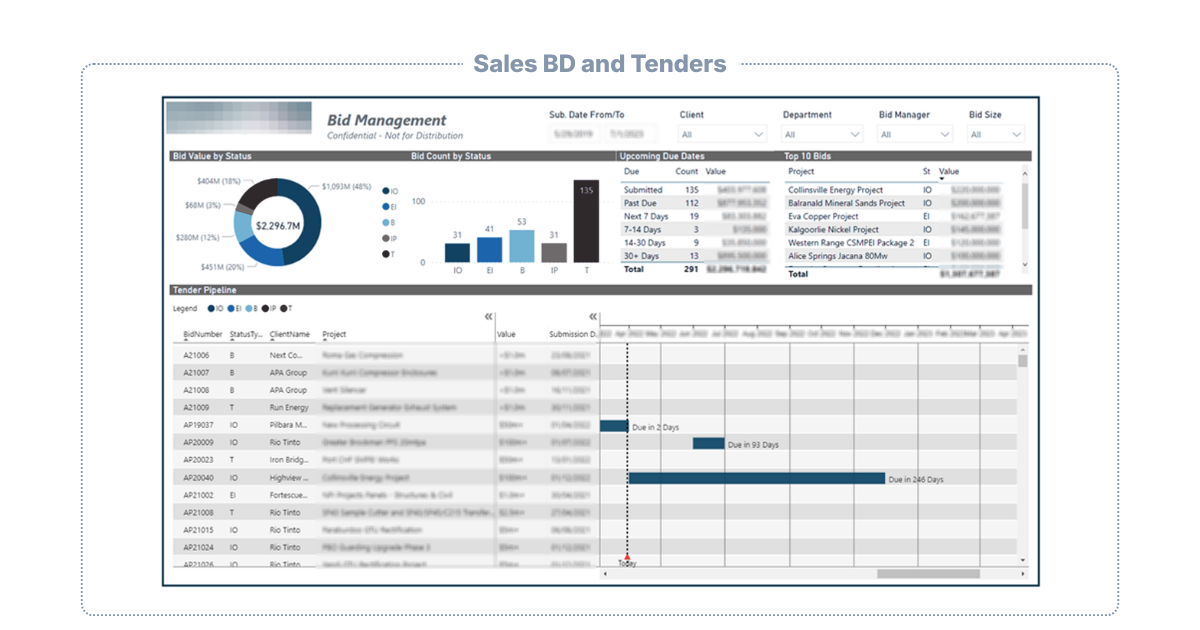This screenshot has height=630, width=1200.
Task: Select the IP legend entry beside the bar chart
Action: click(x=389, y=239)
